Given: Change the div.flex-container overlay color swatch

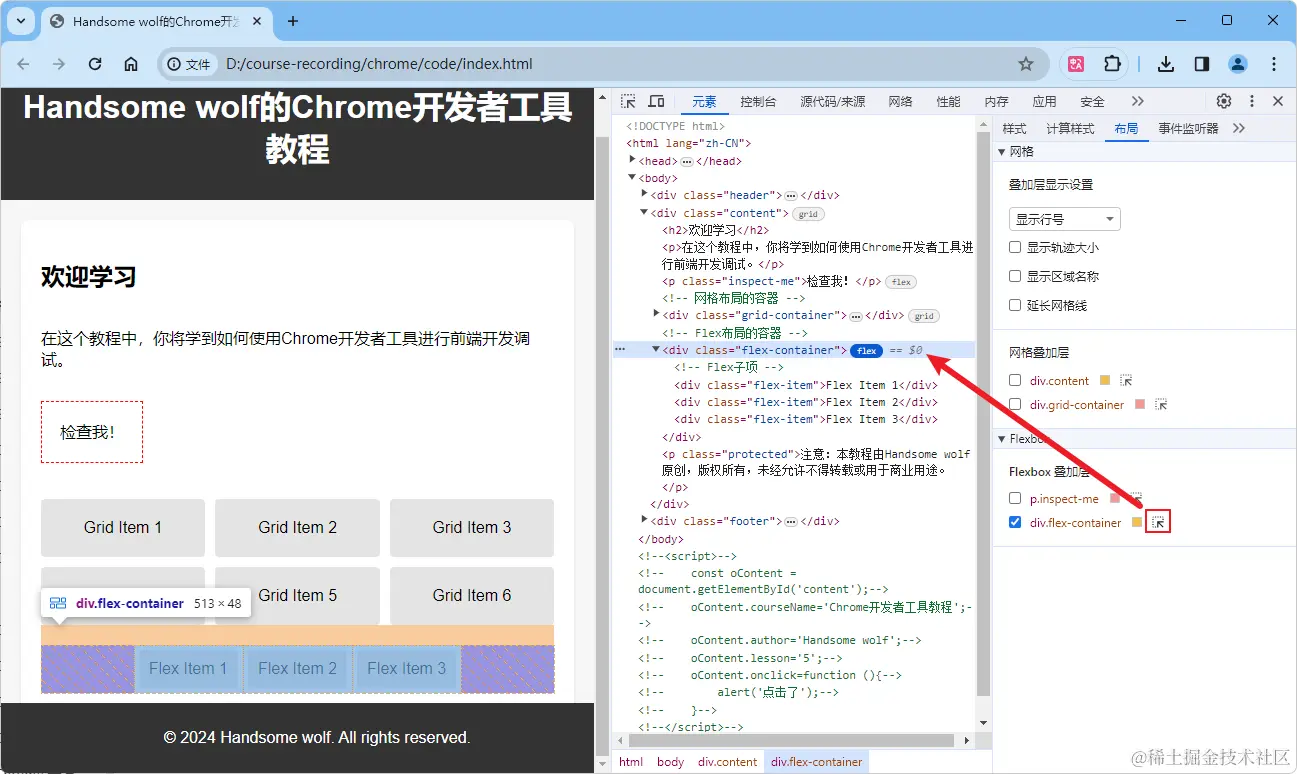Looking at the screenshot, I should tap(1137, 522).
